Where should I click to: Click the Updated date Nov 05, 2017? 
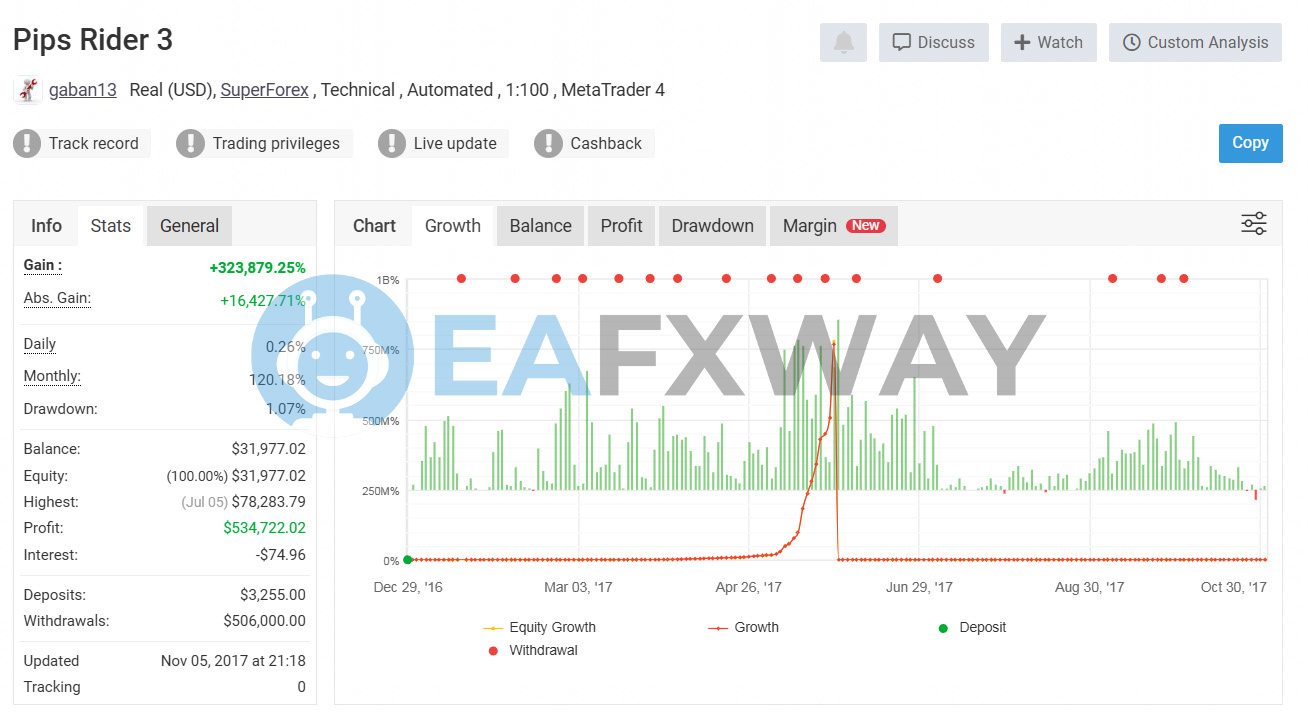coord(234,661)
